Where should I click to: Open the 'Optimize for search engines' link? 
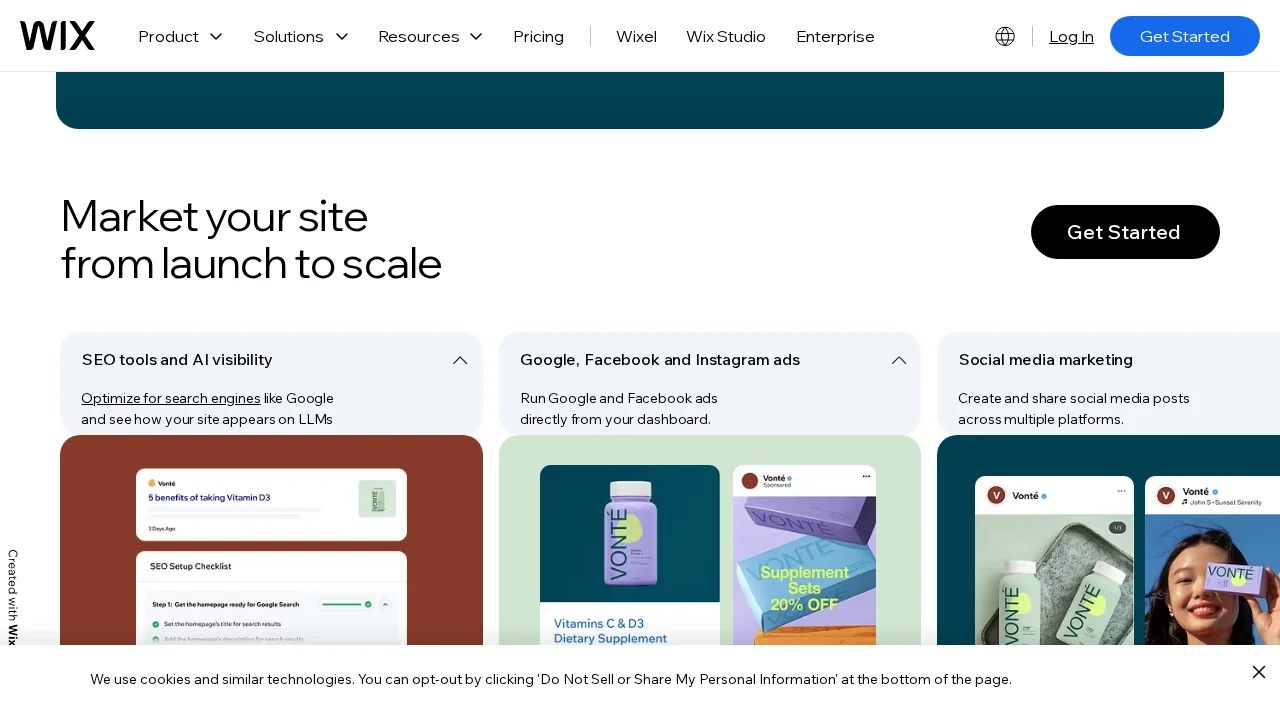coord(170,398)
